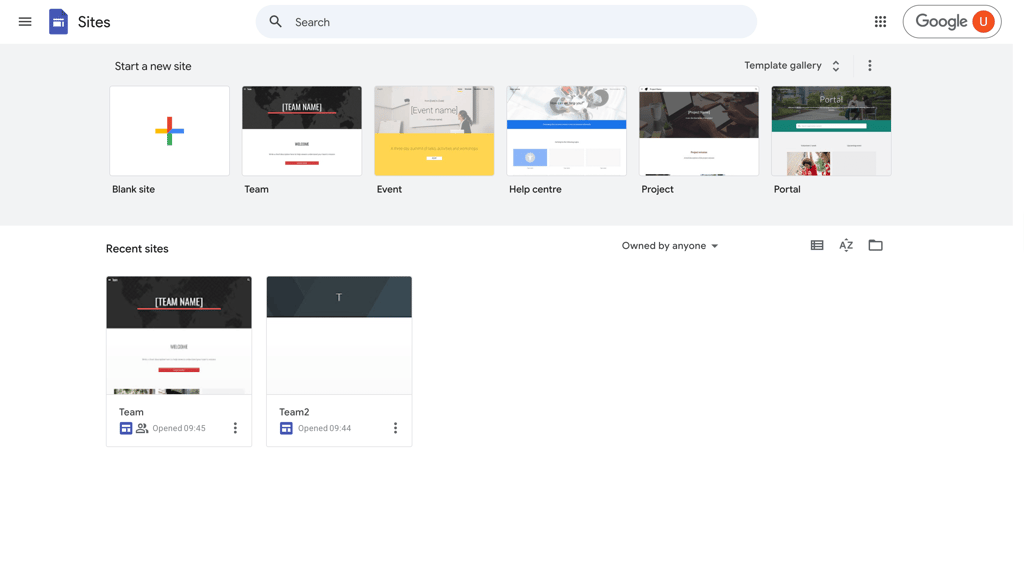Create a Blank site
This screenshot has width=1024, height=578.
pyautogui.click(x=169, y=131)
